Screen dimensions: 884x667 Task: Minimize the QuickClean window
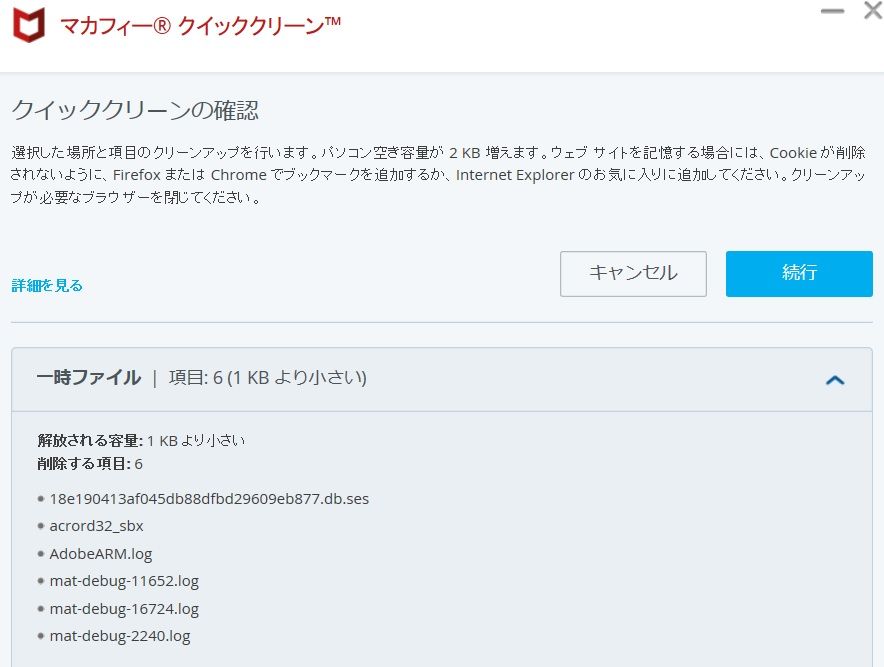click(x=832, y=11)
